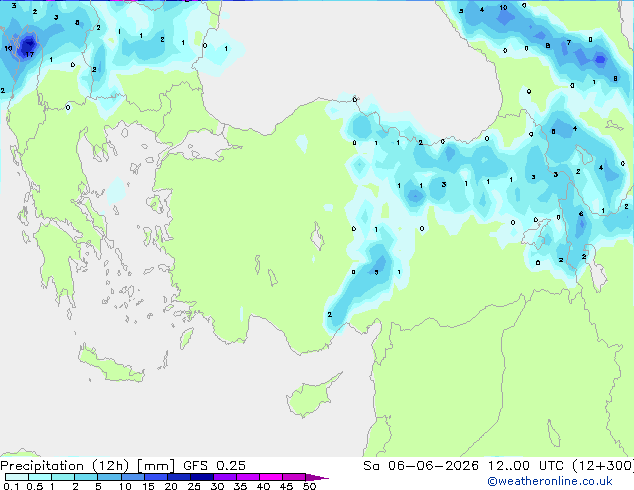The width and height of the screenshot is (634, 490).
Task: Click the 'GFS 0.25' model label
Action: (214, 466)
